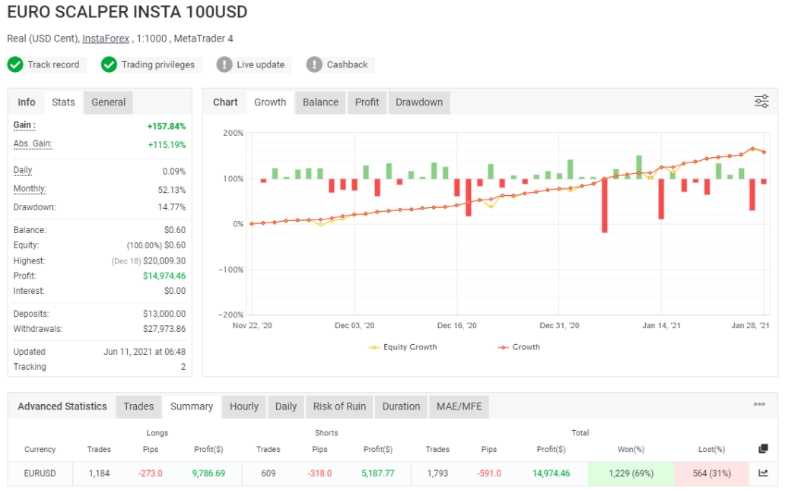
Task: Click the $14,974.46 profit value in Info
Action: click(164, 276)
